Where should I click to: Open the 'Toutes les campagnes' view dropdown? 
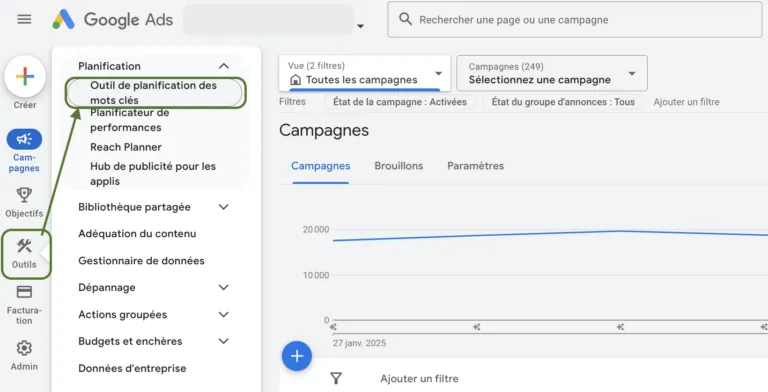(x=364, y=74)
